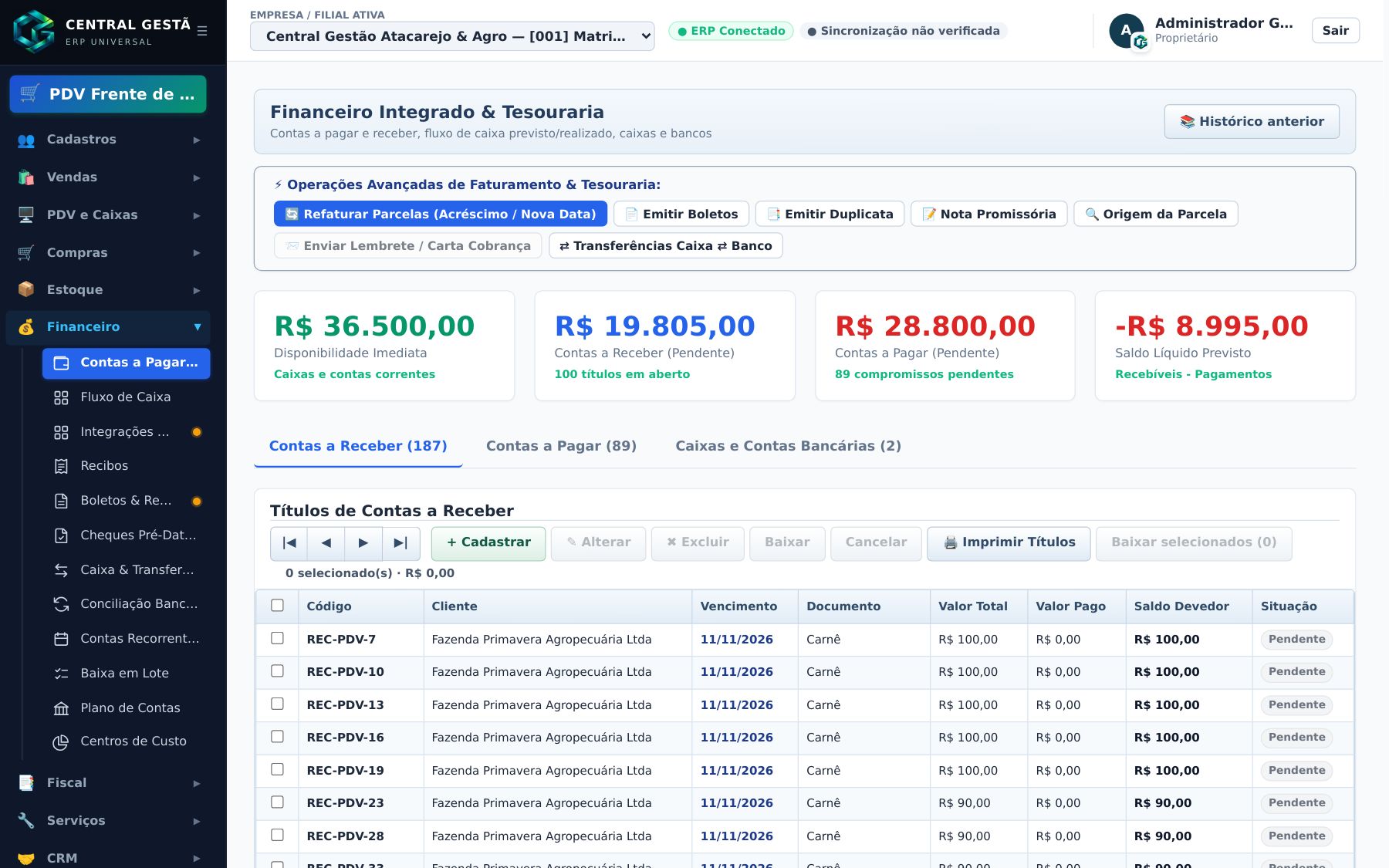Open Transferências Caixa ⇄ Banco button

pos(666,246)
